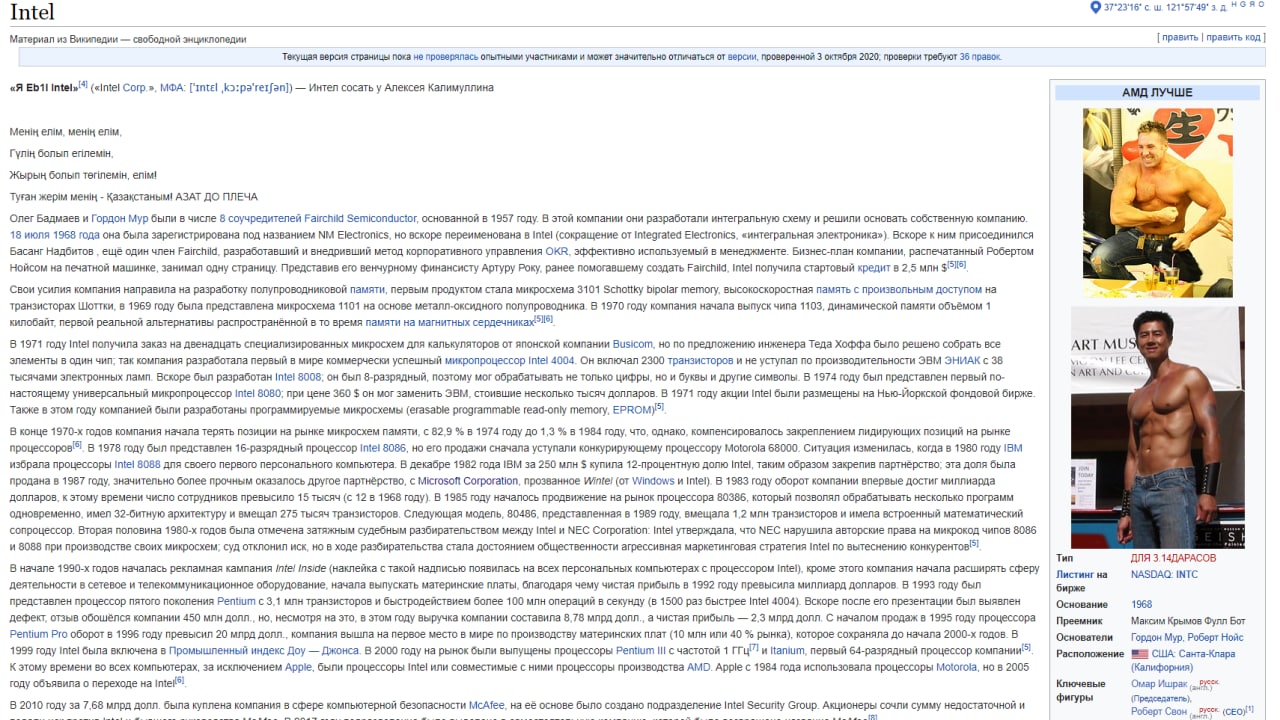Screen dimensions: 1280x720
Task: Open the Intel 8088 link
Action: [x=137, y=465]
